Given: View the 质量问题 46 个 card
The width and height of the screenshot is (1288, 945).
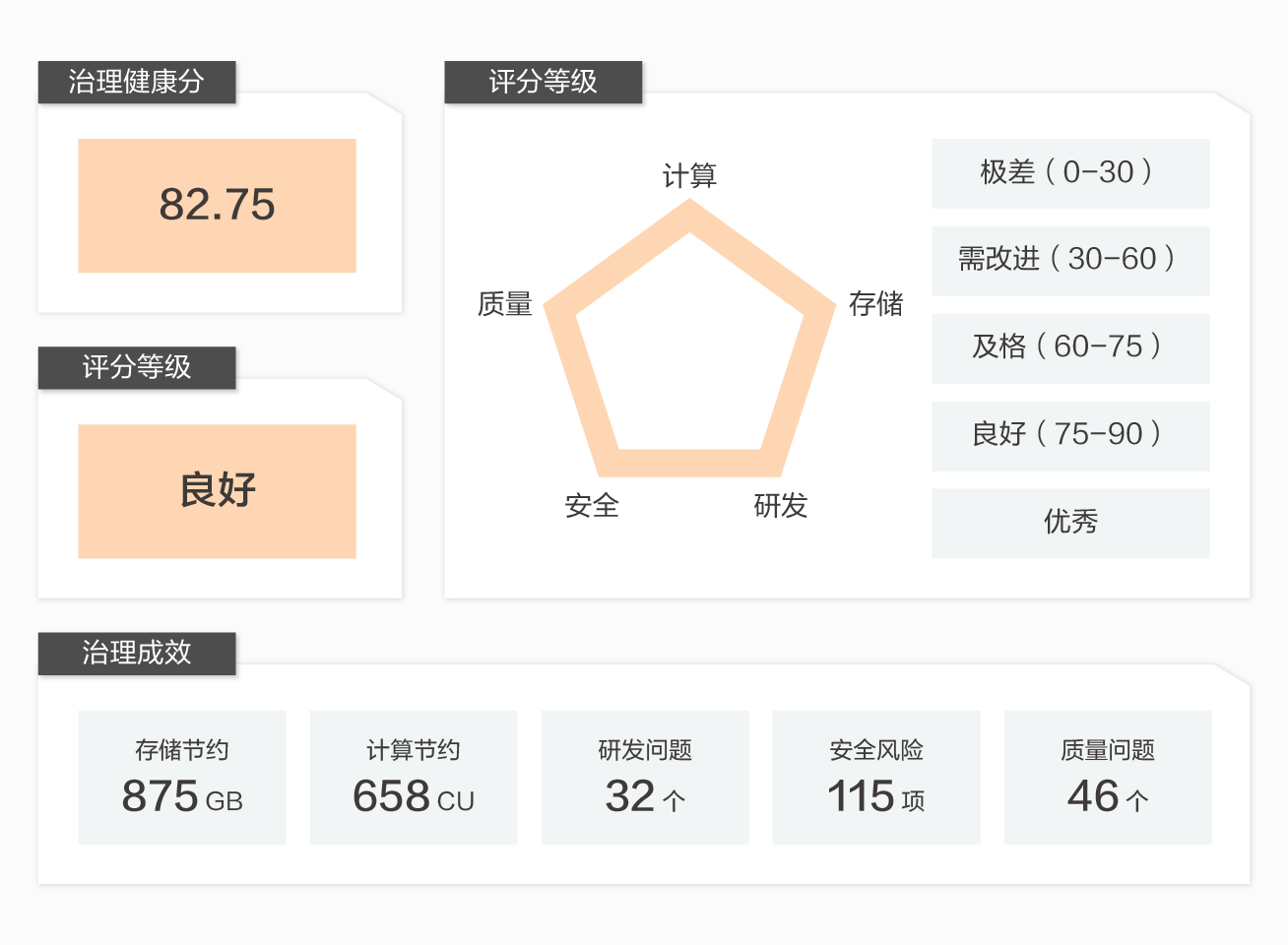Looking at the screenshot, I should point(1108,777).
